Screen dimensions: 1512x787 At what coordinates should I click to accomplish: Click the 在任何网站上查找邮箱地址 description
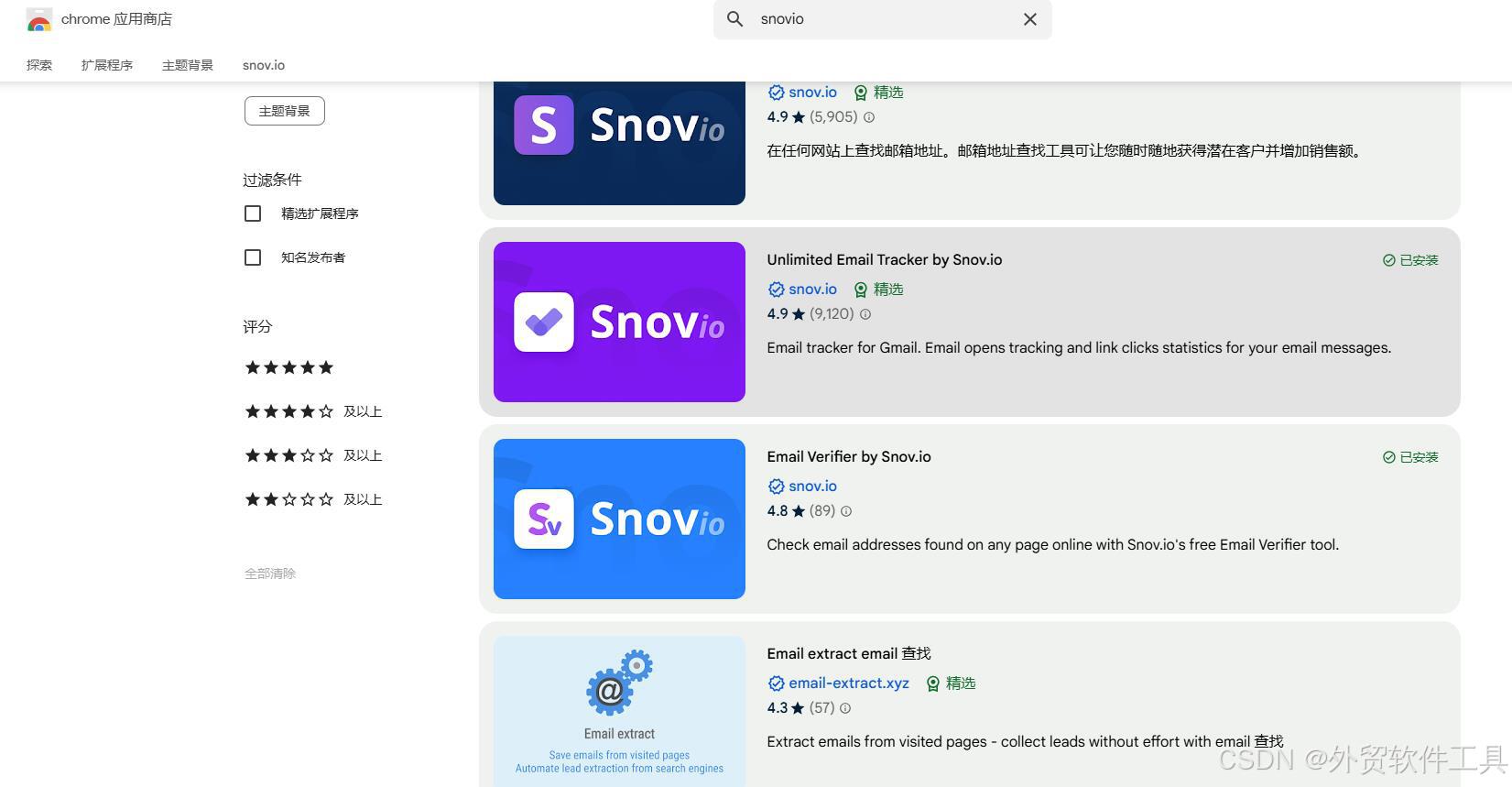pyautogui.click(x=1065, y=151)
